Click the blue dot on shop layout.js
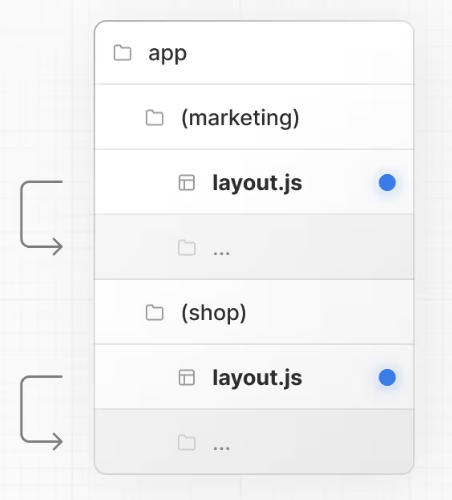The width and height of the screenshot is (452, 500). (387, 378)
